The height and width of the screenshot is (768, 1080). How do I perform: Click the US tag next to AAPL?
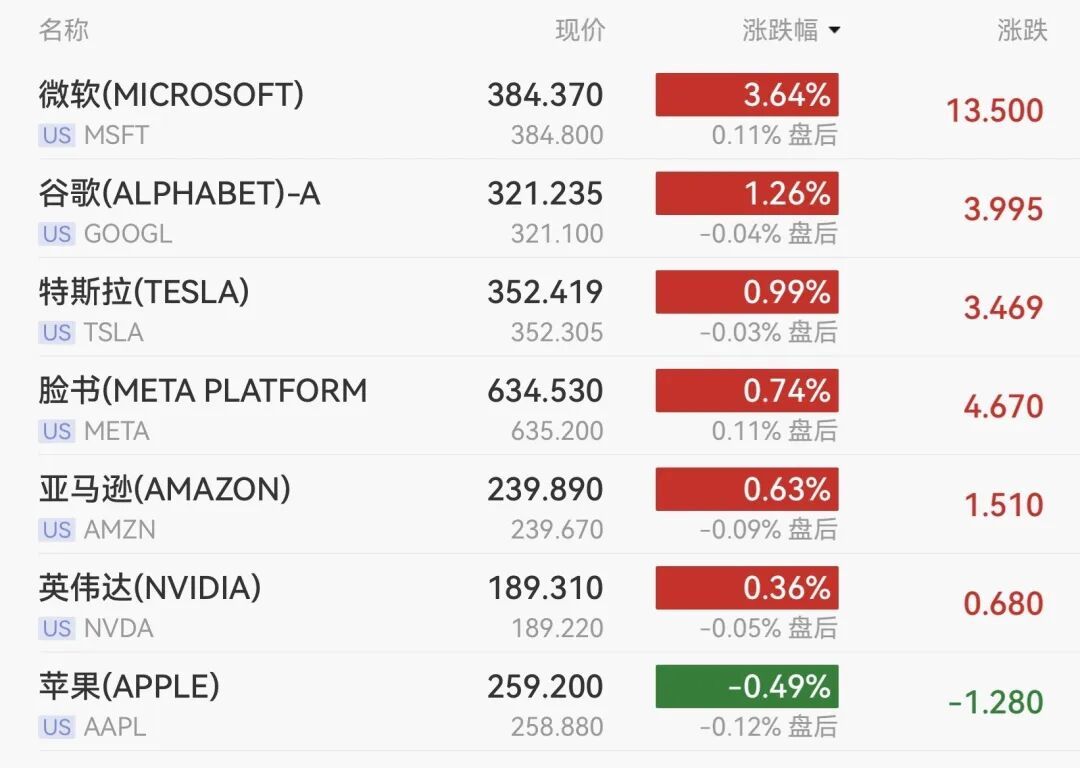pos(57,727)
